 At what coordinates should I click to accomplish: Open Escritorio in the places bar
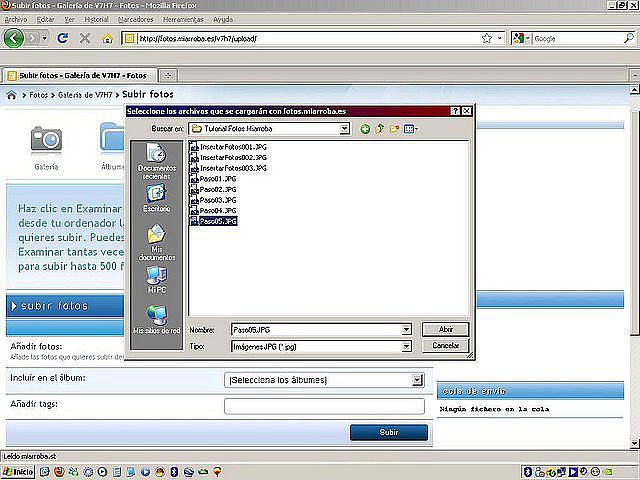tap(157, 198)
